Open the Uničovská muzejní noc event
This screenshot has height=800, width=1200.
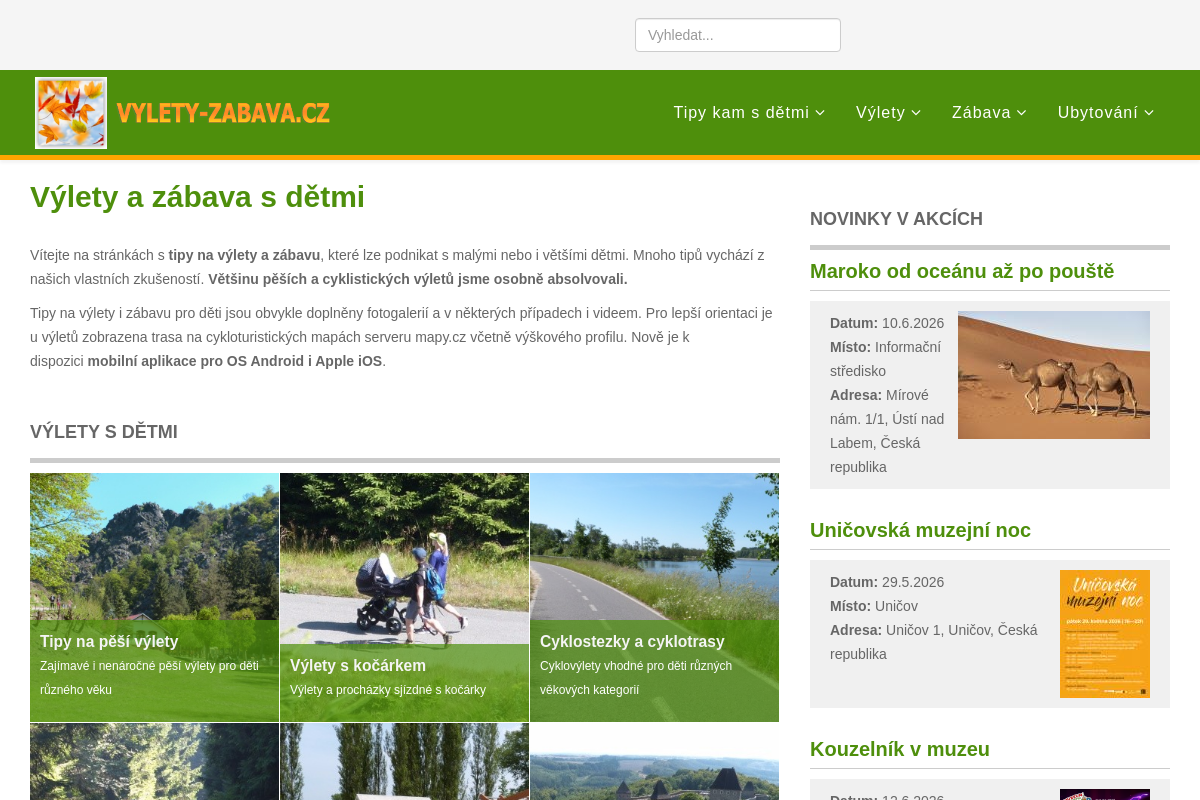click(x=920, y=530)
